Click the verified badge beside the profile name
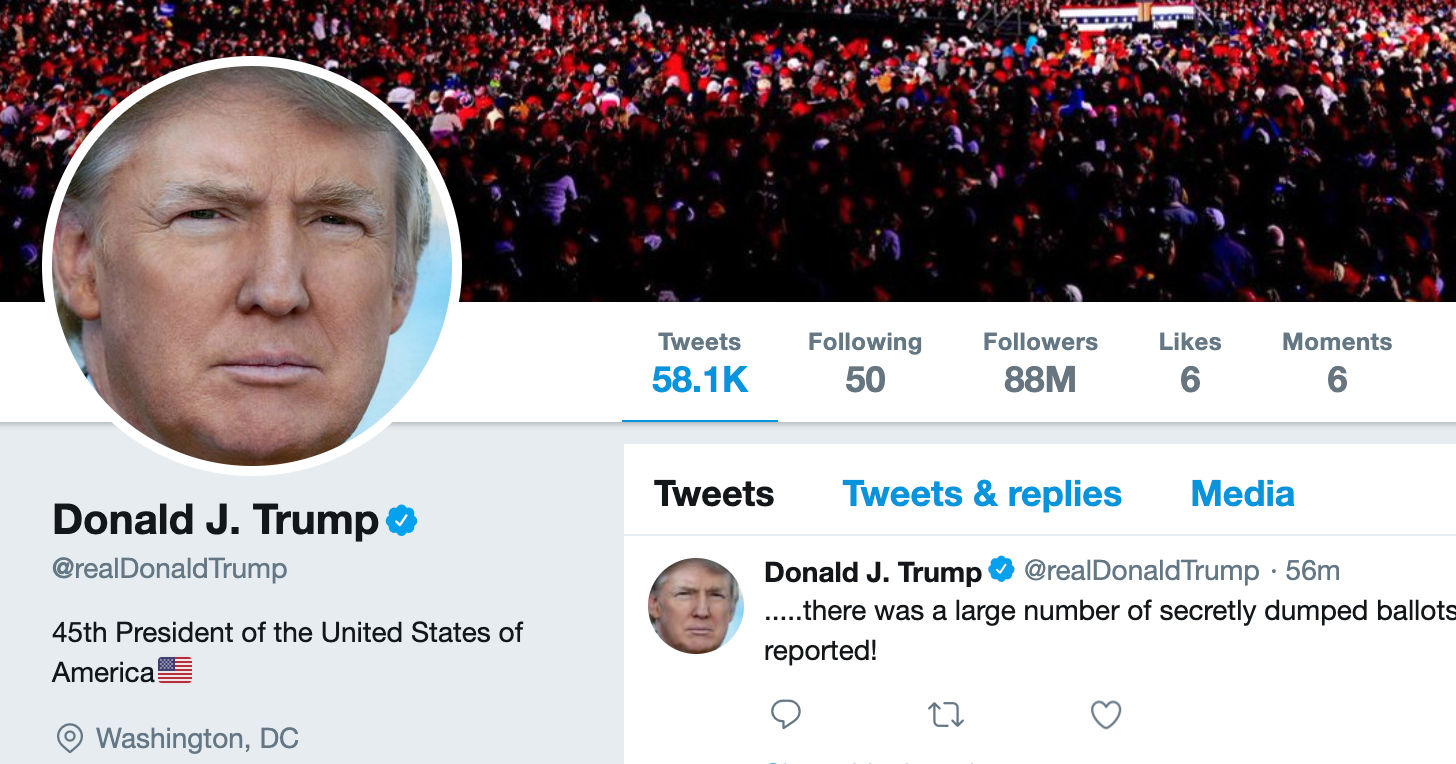This screenshot has height=764, width=1456. [x=402, y=520]
